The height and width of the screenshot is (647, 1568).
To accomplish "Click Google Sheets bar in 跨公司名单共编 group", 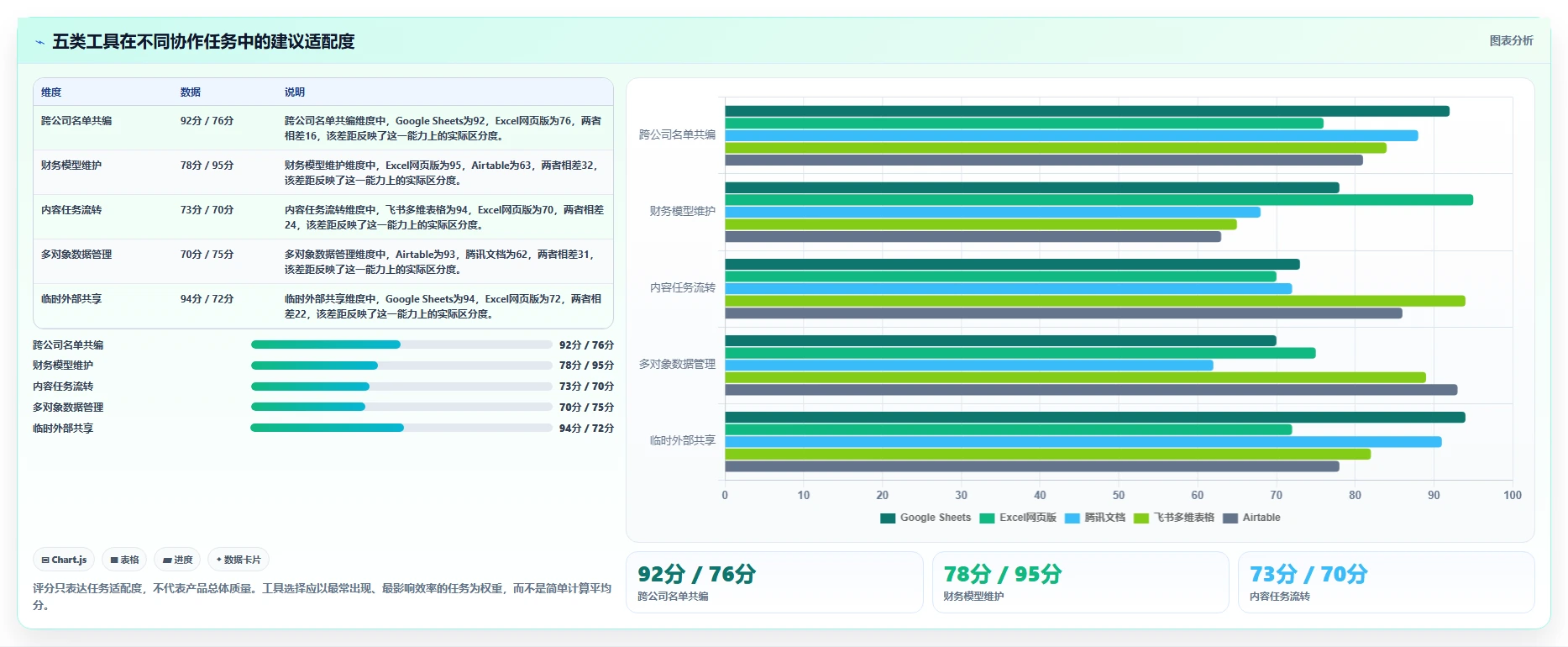I will [x=1087, y=111].
